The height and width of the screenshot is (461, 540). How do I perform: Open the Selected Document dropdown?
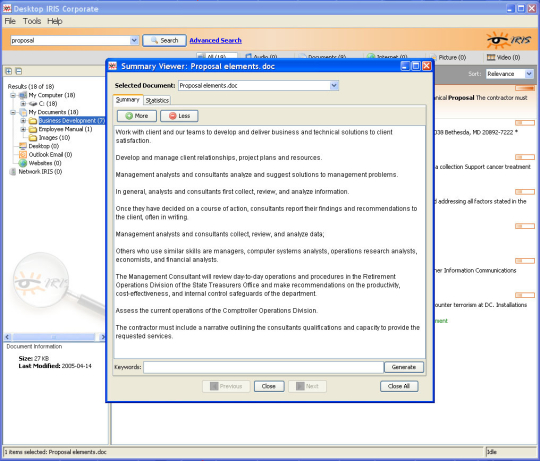pyautogui.click(x=334, y=85)
